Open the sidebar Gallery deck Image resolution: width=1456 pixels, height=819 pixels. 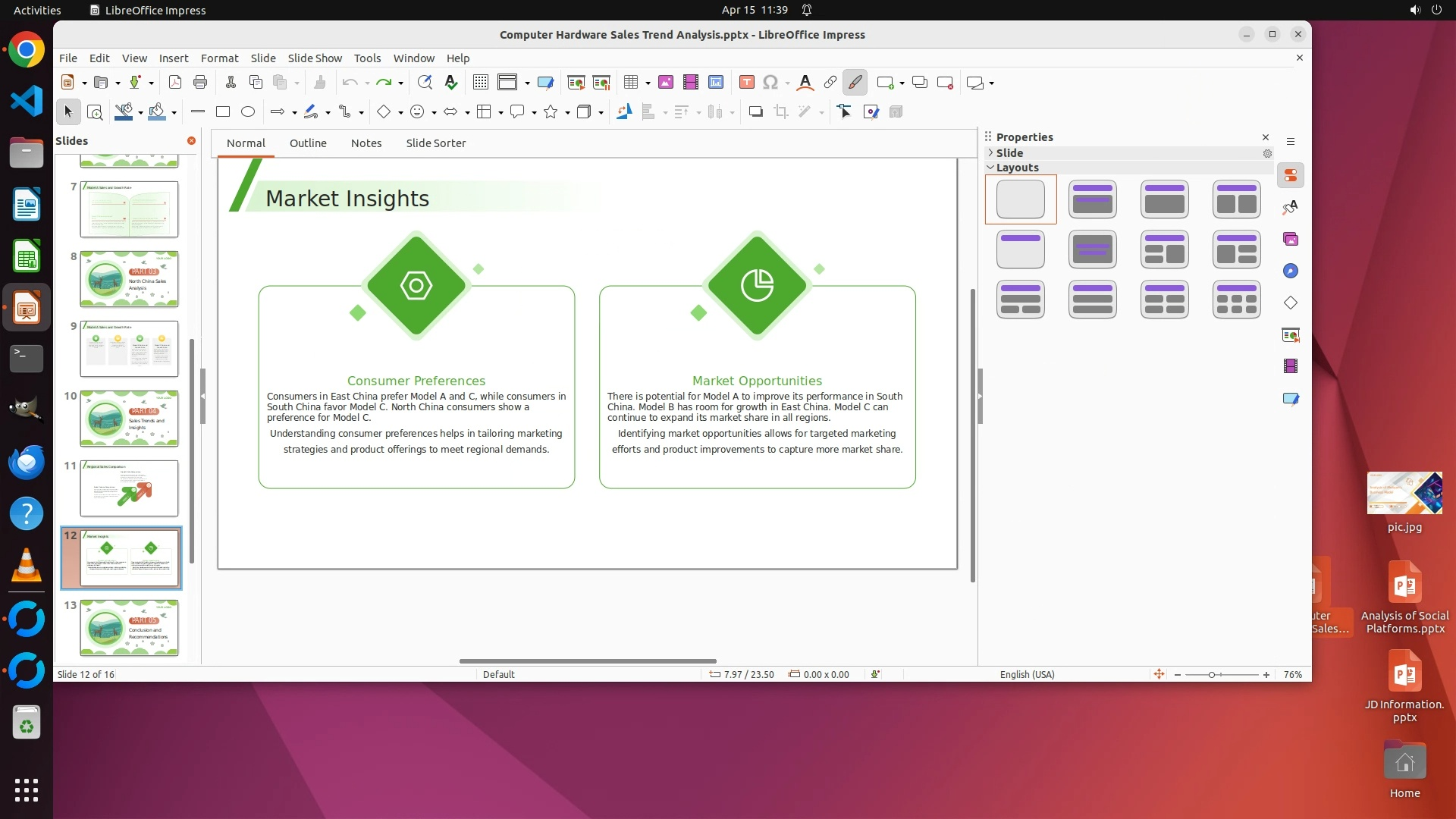click(x=1291, y=240)
